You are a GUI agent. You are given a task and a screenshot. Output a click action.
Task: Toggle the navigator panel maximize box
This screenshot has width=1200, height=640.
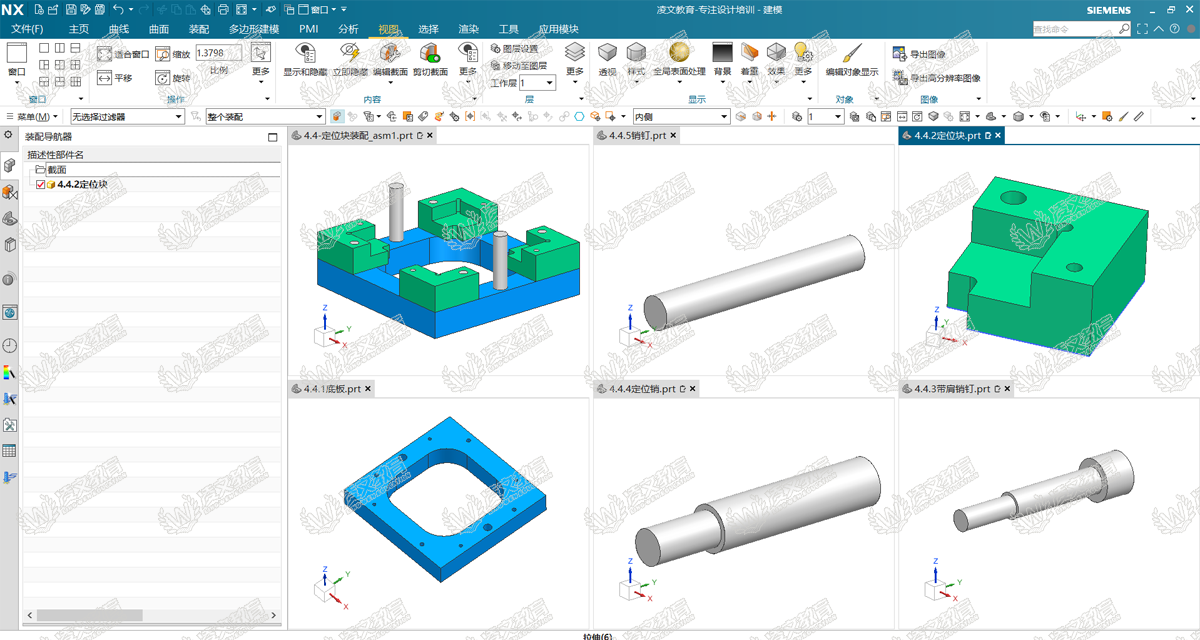(x=273, y=138)
